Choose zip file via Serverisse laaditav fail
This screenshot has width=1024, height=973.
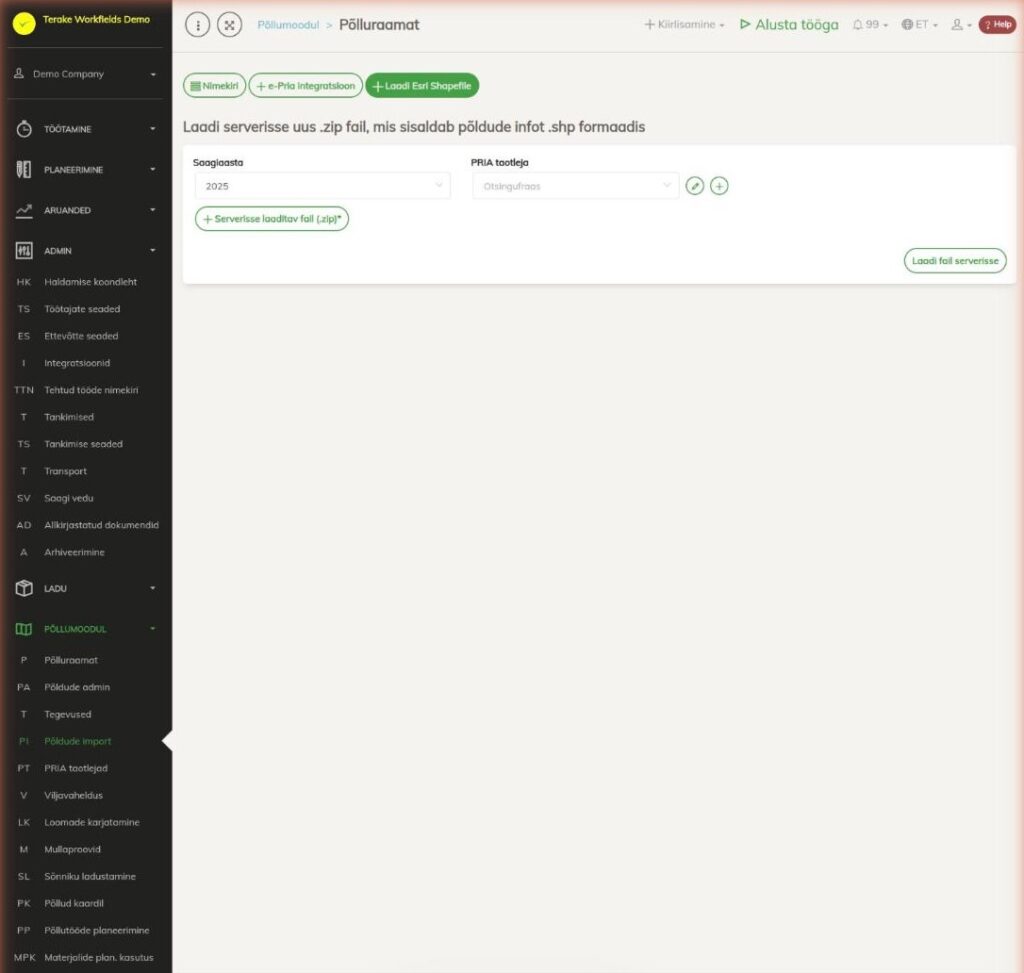click(x=272, y=219)
